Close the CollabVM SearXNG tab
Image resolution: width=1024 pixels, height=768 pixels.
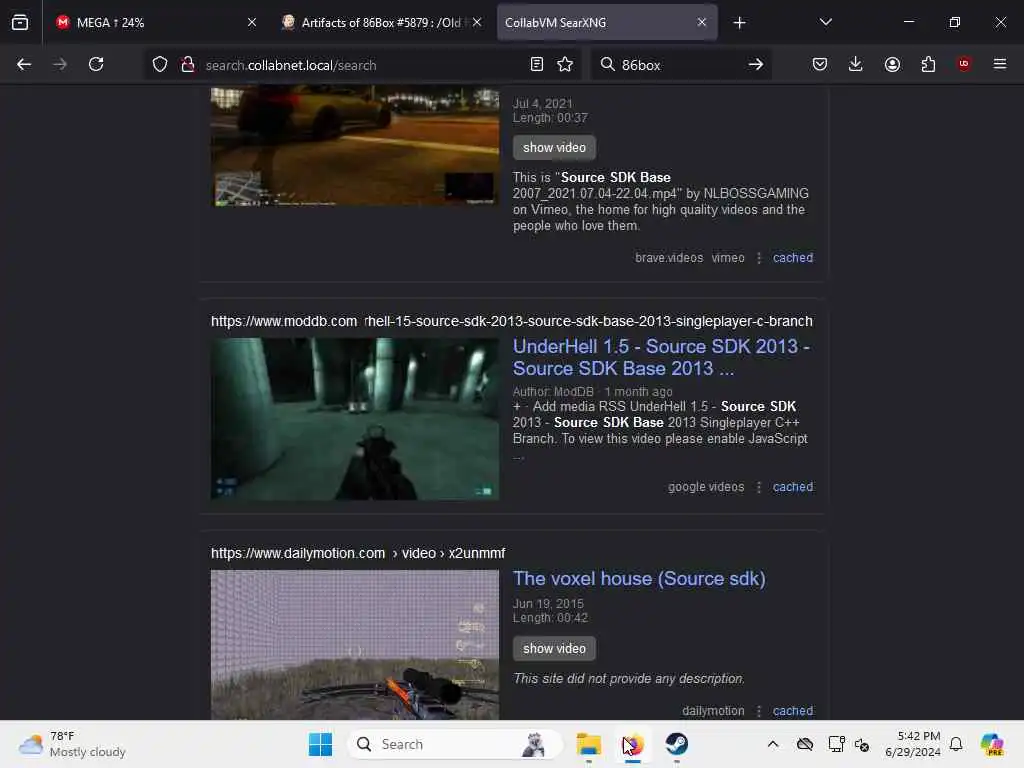[701, 22]
